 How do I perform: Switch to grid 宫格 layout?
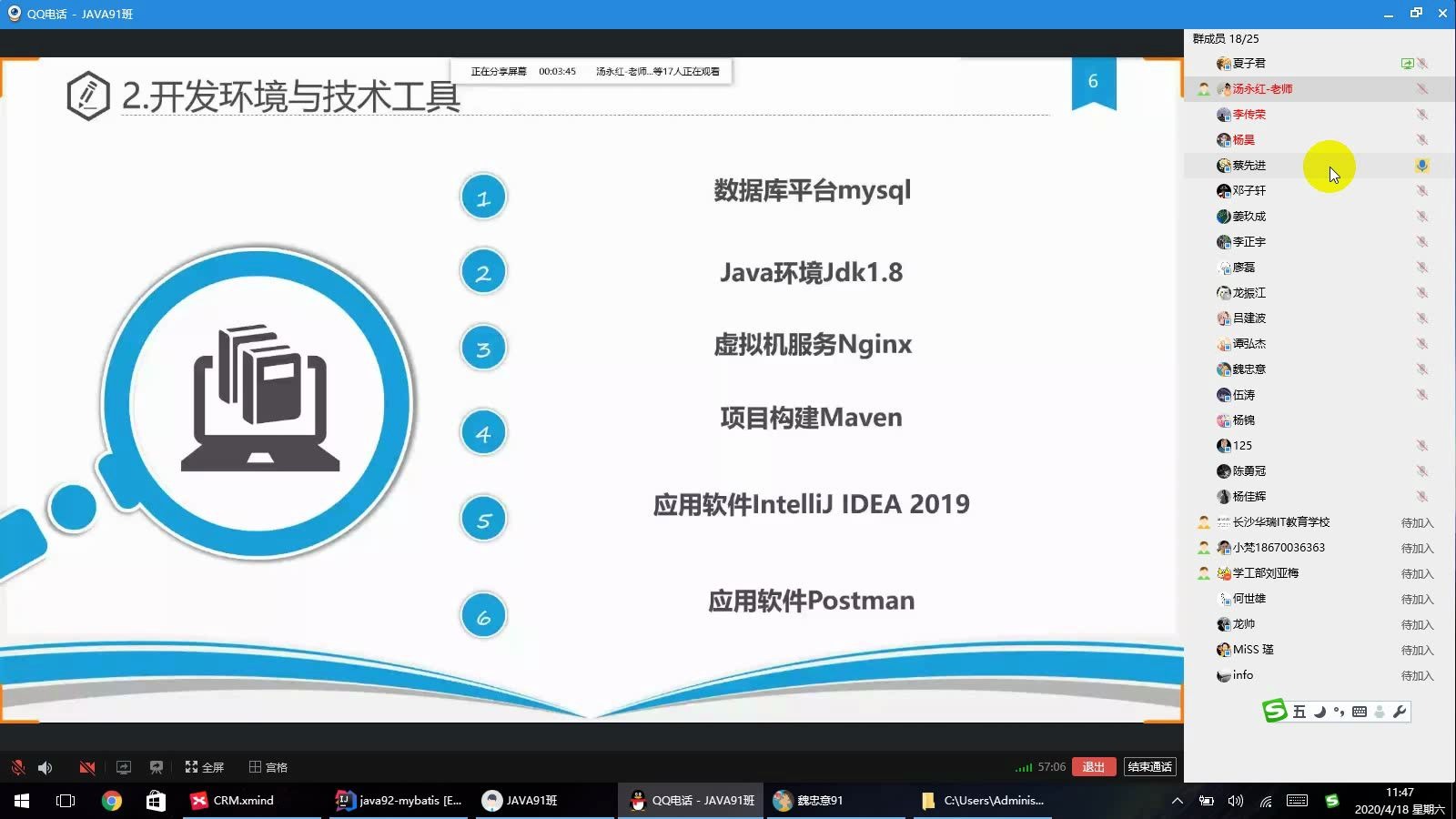pyautogui.click(x=268, y=767)
